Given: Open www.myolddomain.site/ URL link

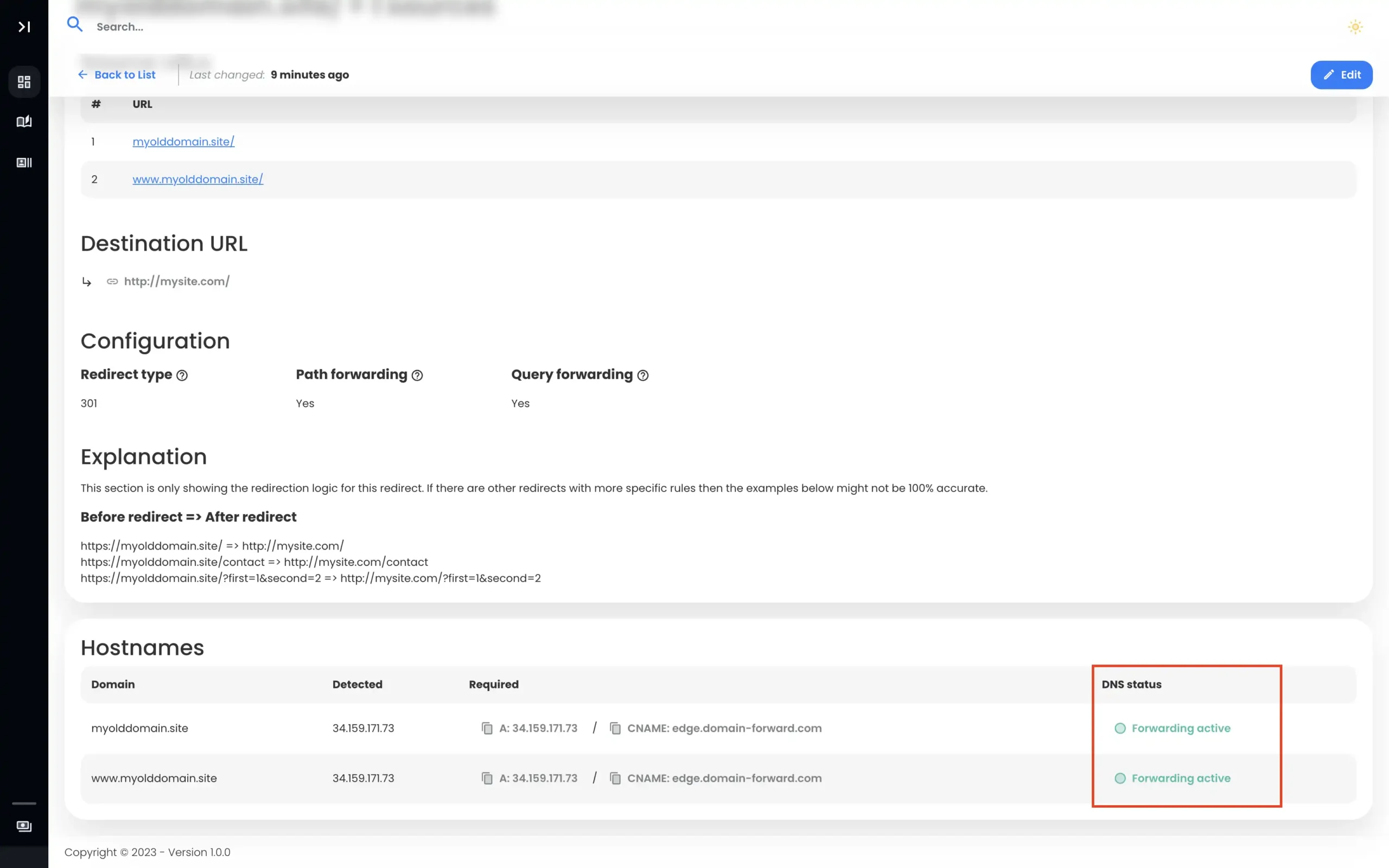Looking at the screenshot, I should point(197,179).
